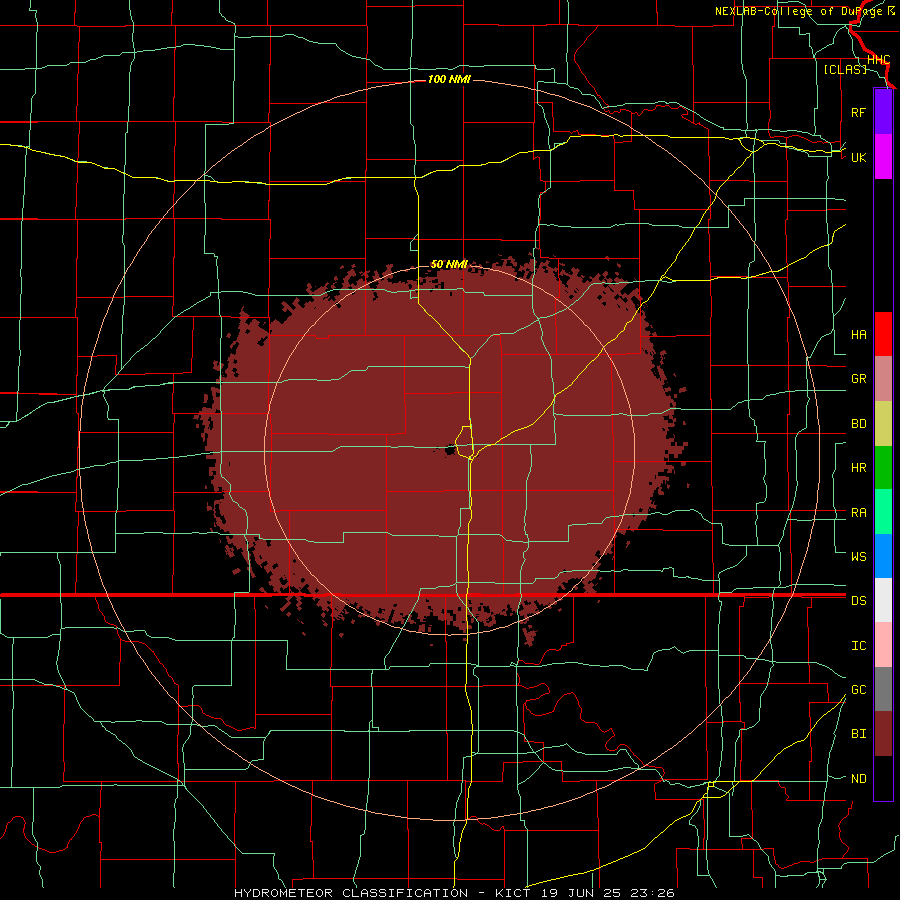The height and width of the screenshot is (900, 900).
Task: Click the brown BI legend swatch
Action: click(x=883, y=734)
